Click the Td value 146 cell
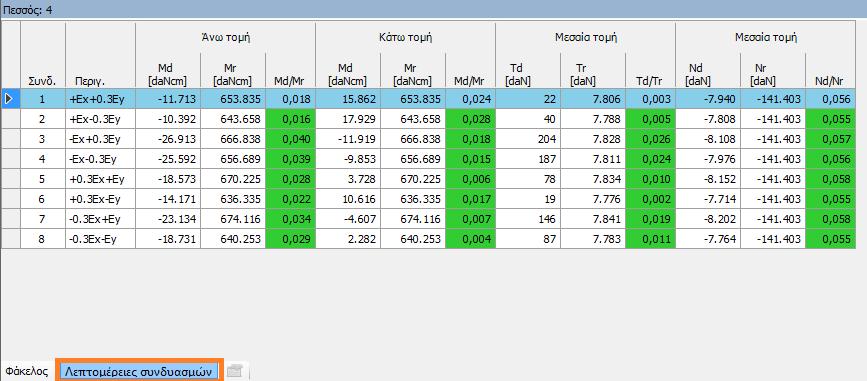The image size is (867, 381). click(x=527, y=218)
